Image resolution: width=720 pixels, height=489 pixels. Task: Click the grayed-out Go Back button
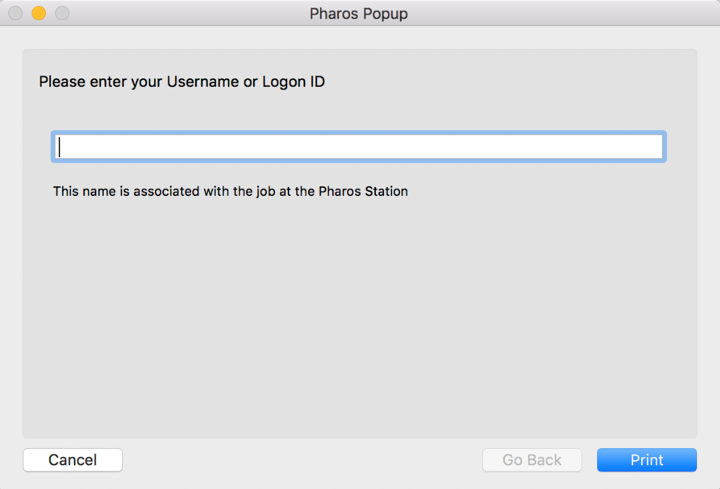532,460
